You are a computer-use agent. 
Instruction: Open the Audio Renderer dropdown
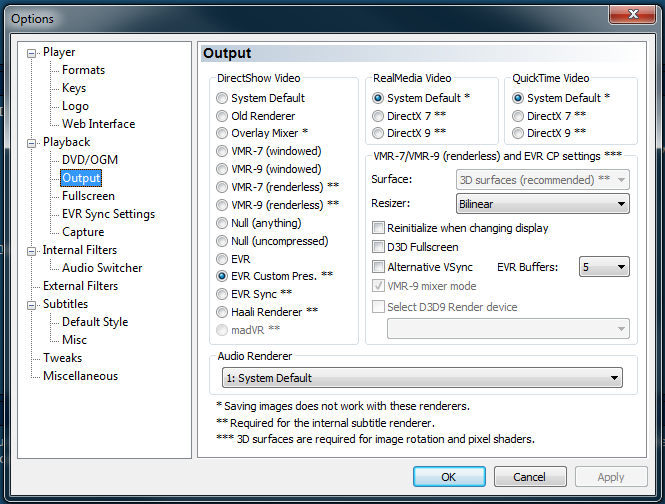pyautogui.click(x=421, y=378)
